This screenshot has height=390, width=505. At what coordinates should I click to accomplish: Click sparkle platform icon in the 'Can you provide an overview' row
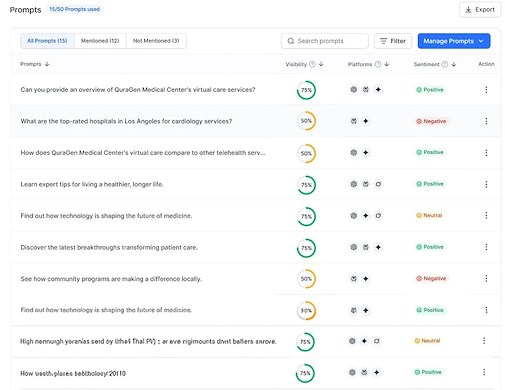coord(378,89)
